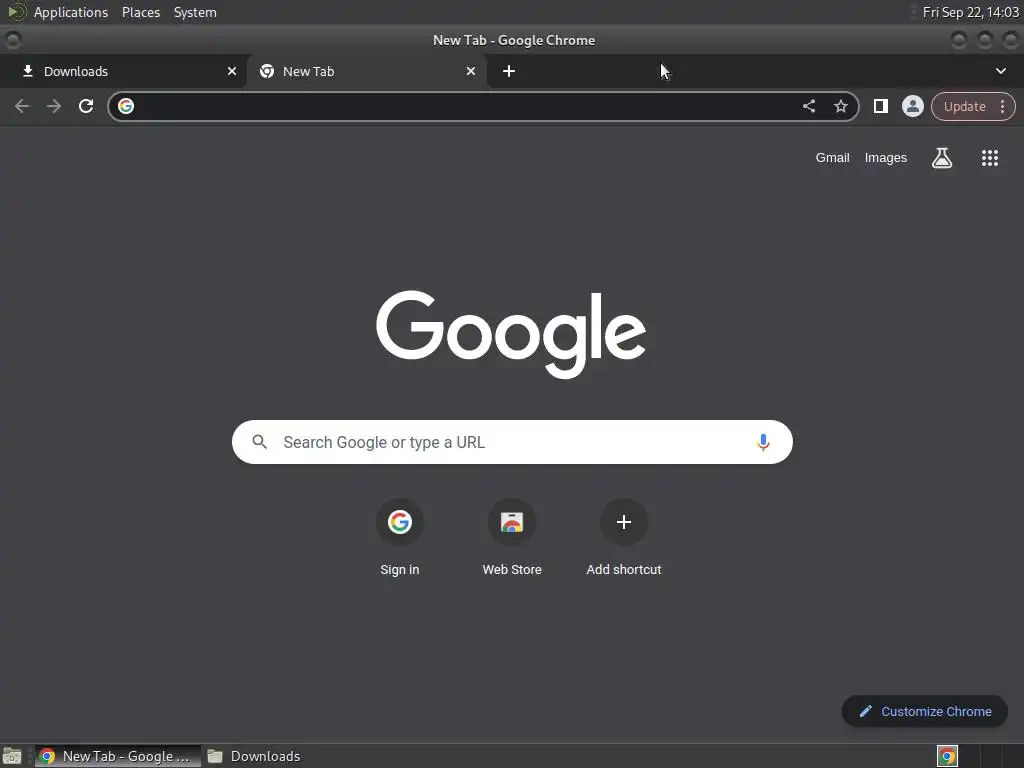Open the Places menu
This screenshot has width=1024, height=768.
pyautogui.click(x=141, y=12)
